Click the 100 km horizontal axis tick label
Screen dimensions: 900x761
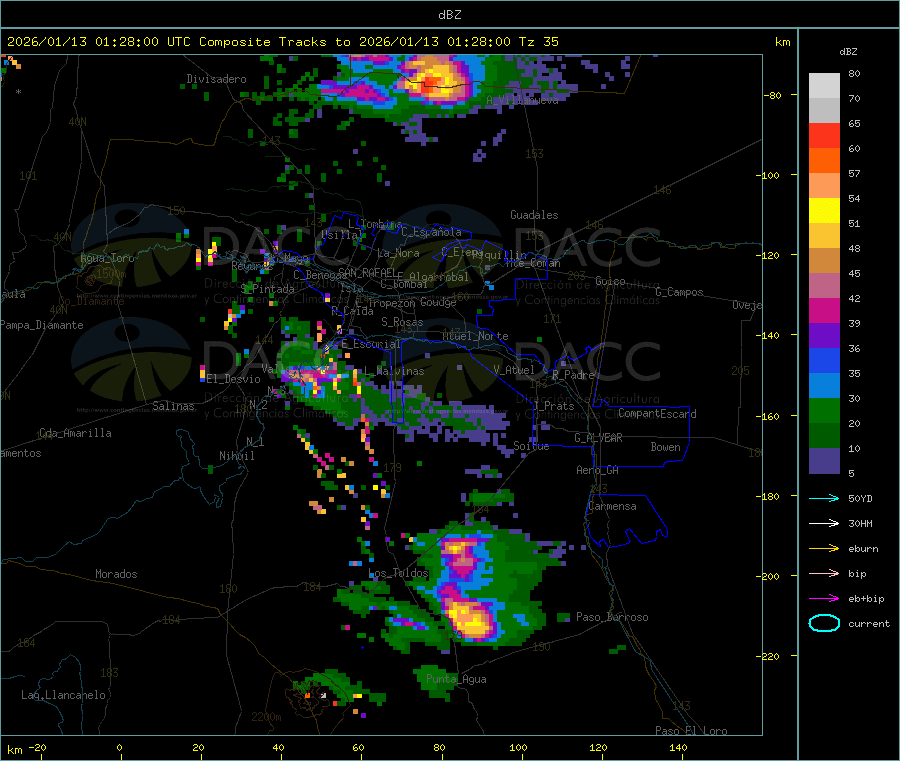[518, 747]
